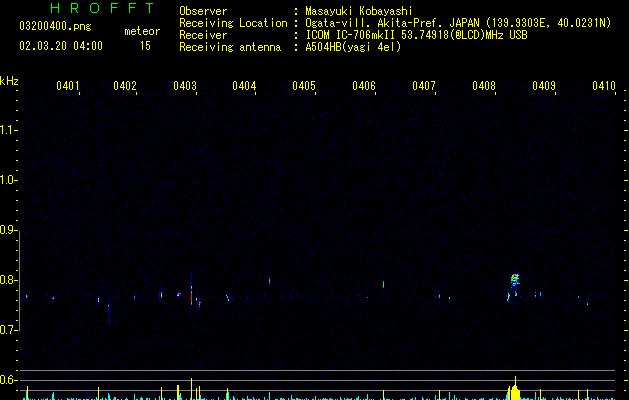629x400 pixels.
Task: Click the 0405 time marker
Action: 304,86
